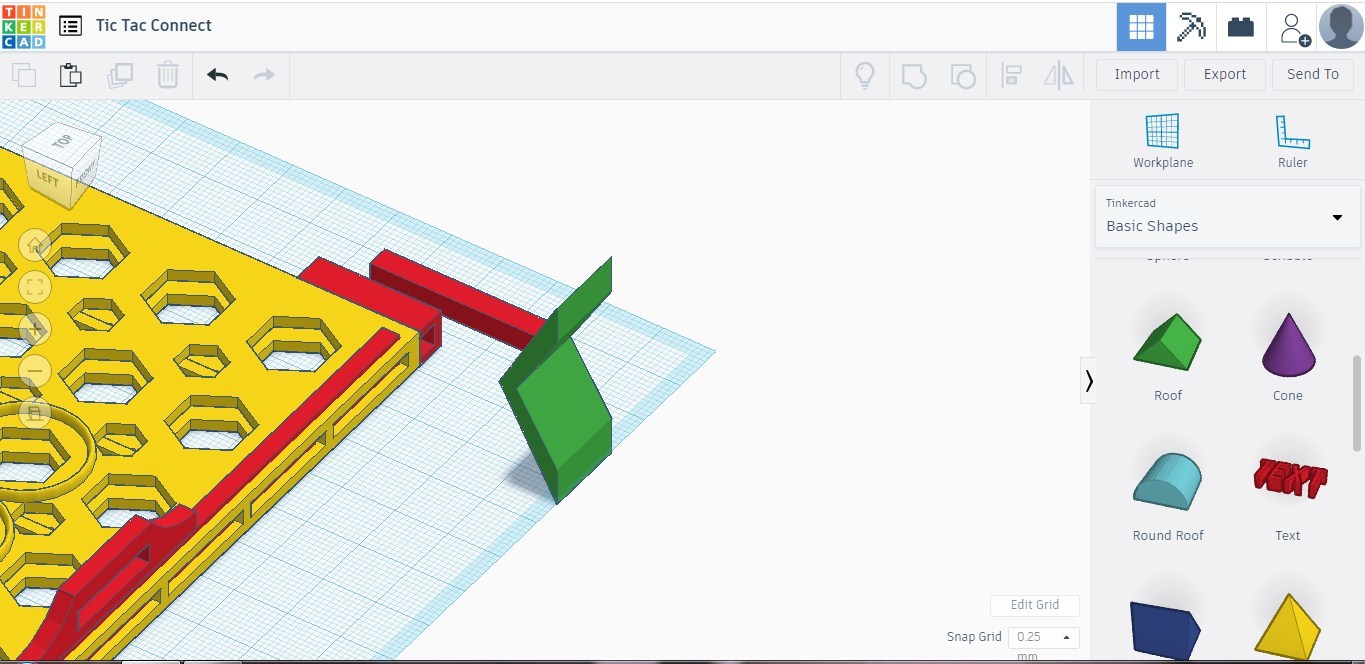The width and height of the screenshot is (1365, 664).
Task: Click the Copy icon in the toolbar
Action: [x=24, y=75]
